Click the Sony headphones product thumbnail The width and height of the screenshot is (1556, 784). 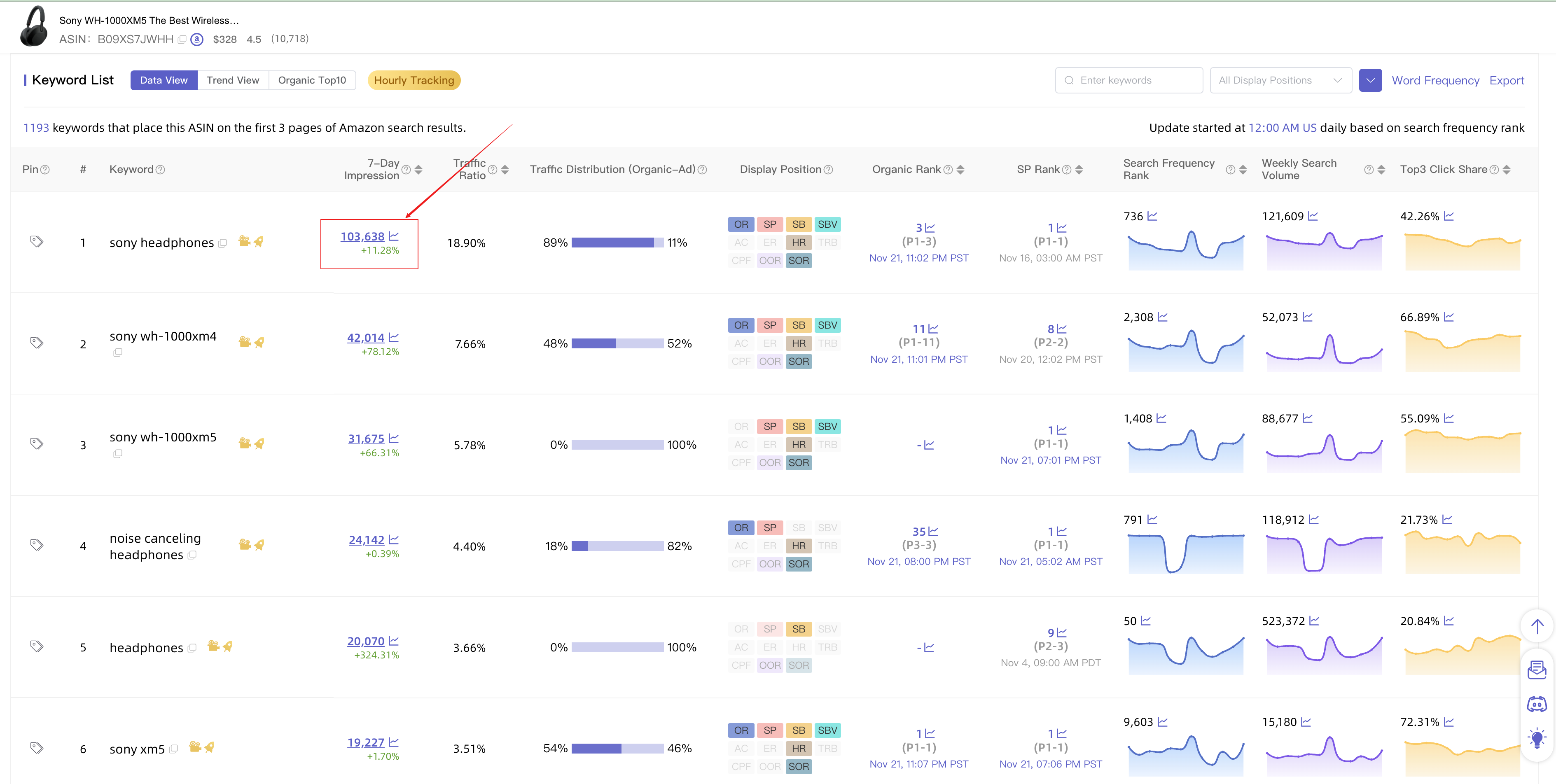[34, 26]
